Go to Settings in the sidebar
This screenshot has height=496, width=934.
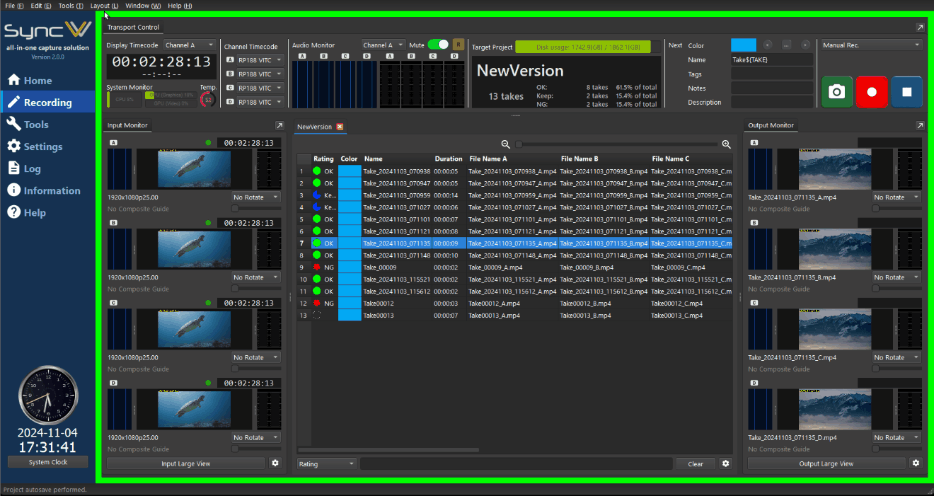[x=42, y=146]
